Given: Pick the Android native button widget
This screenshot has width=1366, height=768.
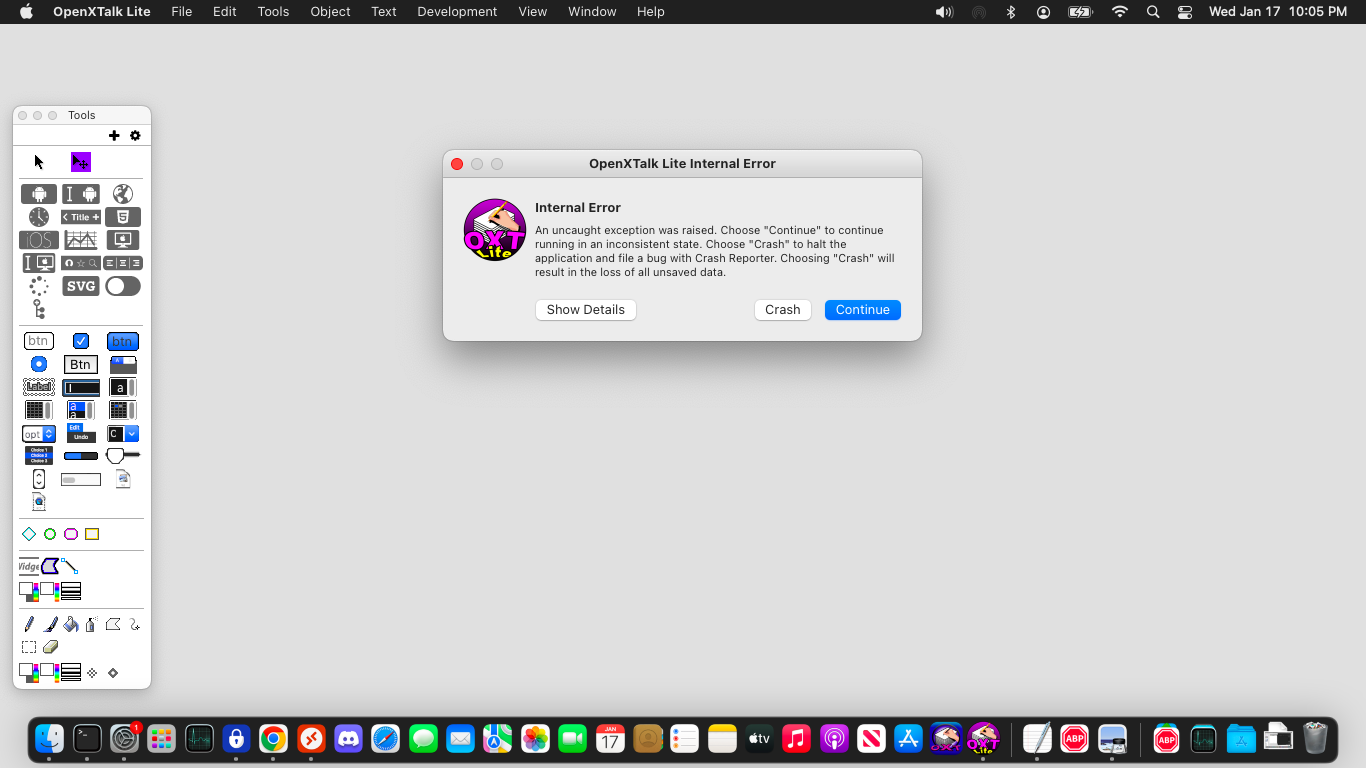Looking at the screenshot, I should (39, 194).
